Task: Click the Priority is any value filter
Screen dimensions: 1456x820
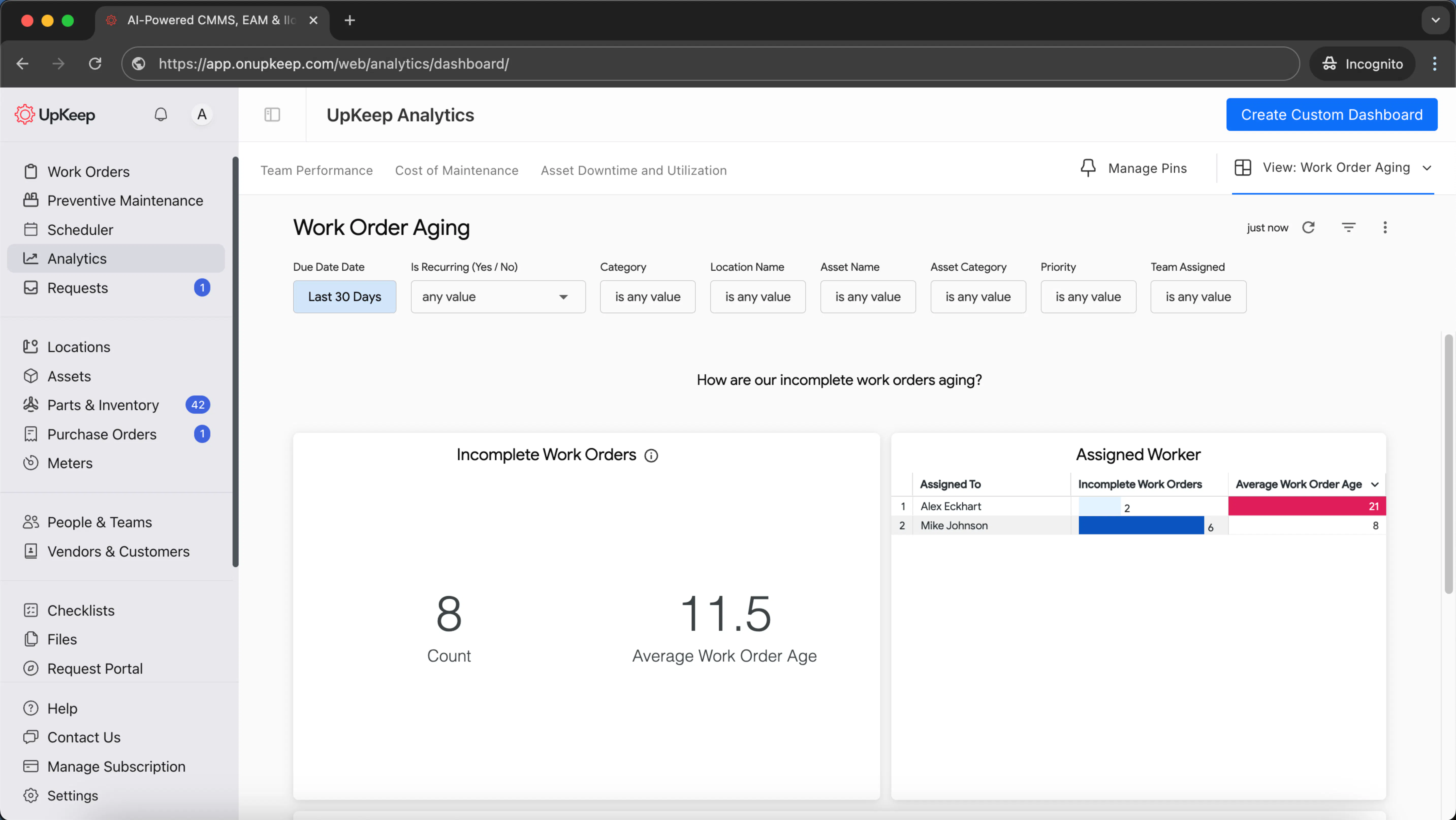Action: point(1087,297)
